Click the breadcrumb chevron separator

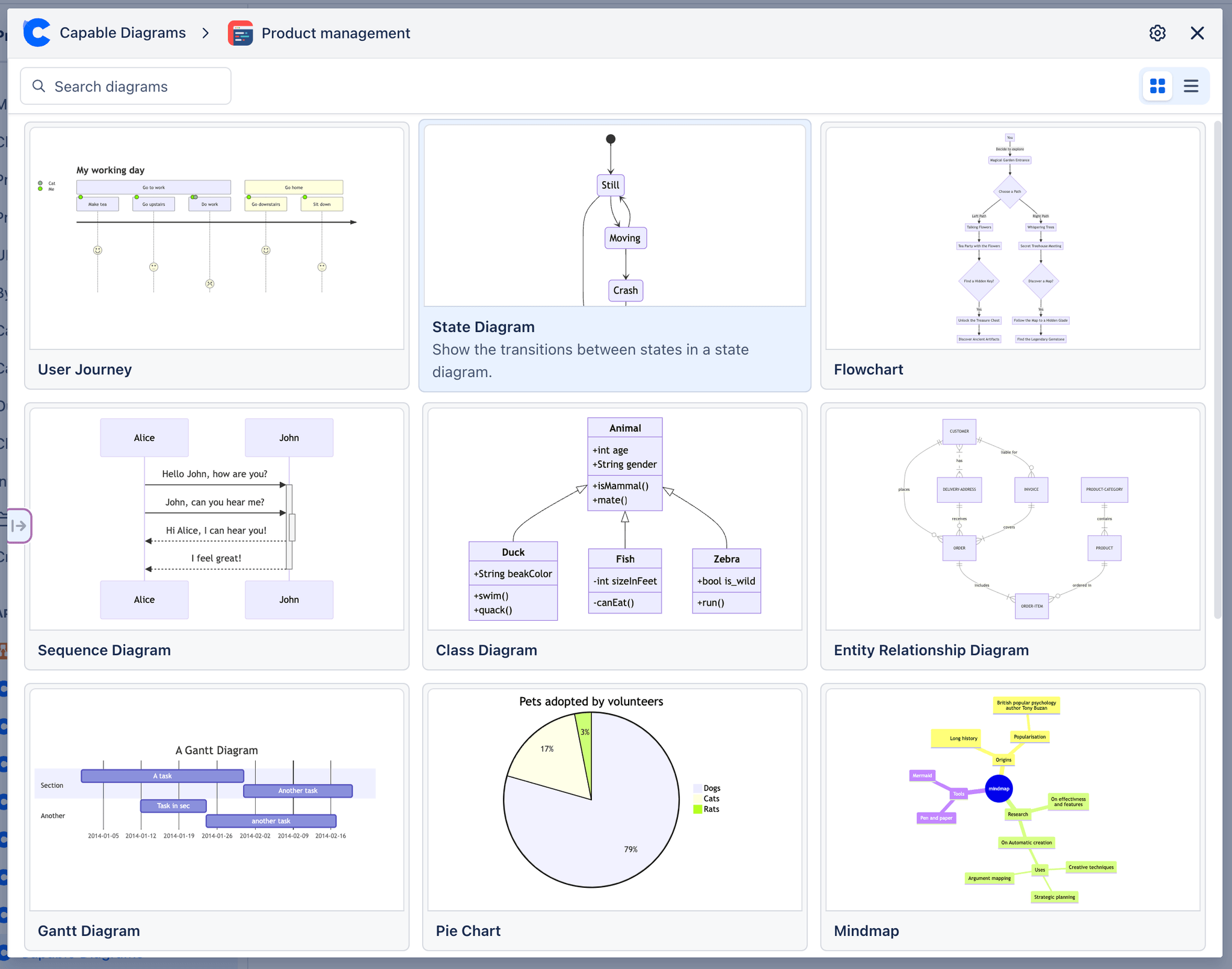[x=206, y=33]
